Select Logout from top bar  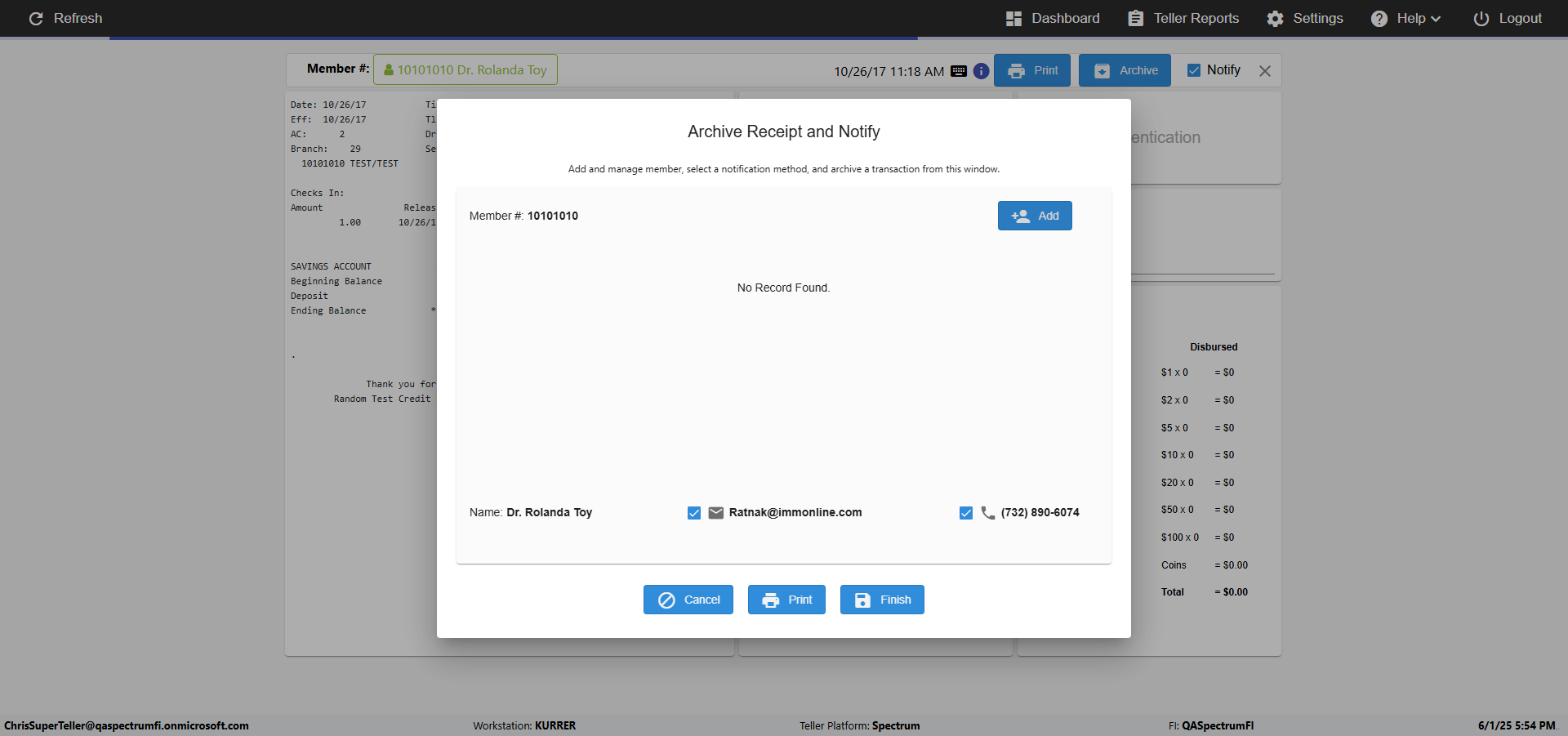click(x=1508, y=18)
